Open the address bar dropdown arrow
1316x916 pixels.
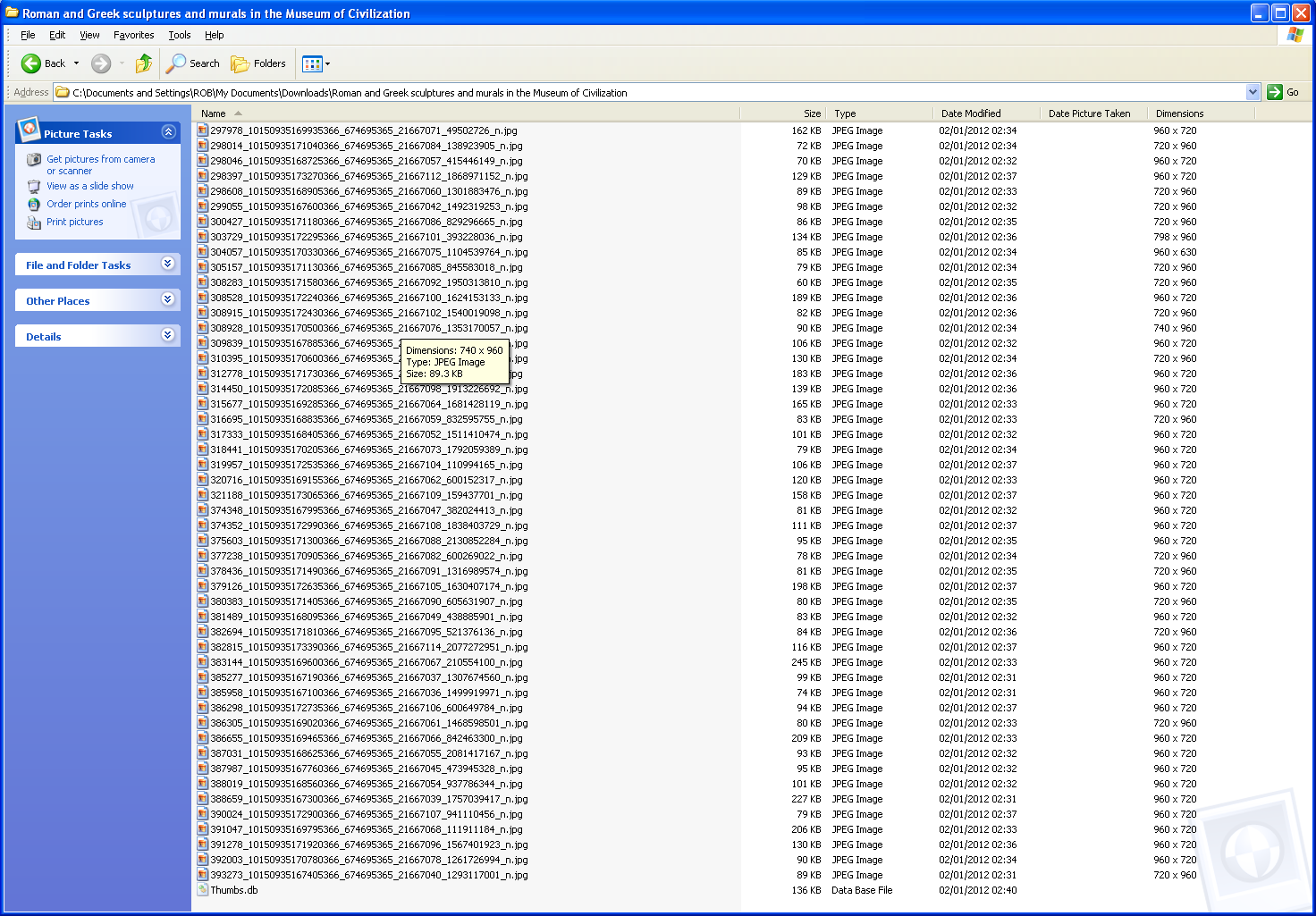[x=1253, y=92]
